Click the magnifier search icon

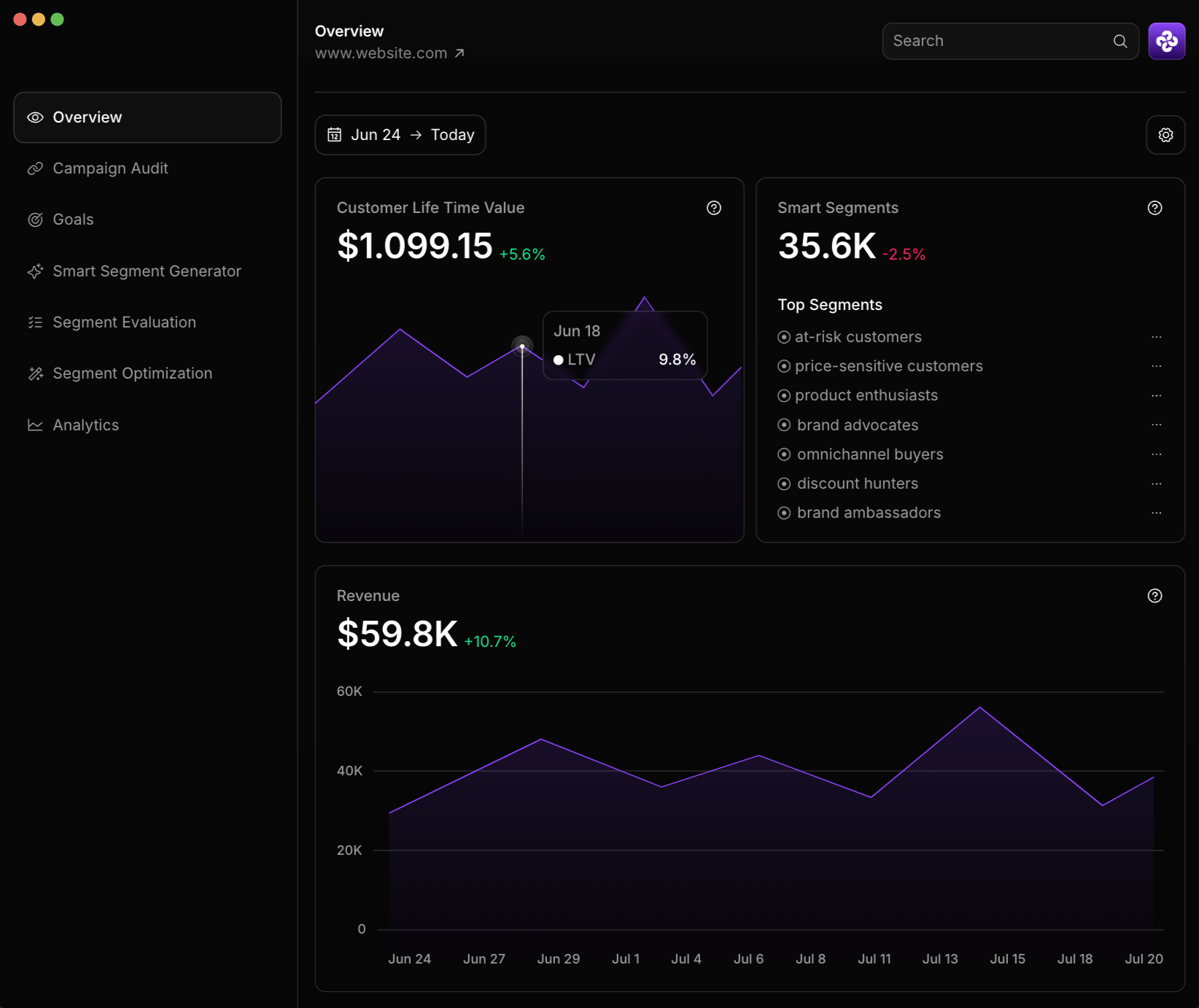[x=1120, y=41]
